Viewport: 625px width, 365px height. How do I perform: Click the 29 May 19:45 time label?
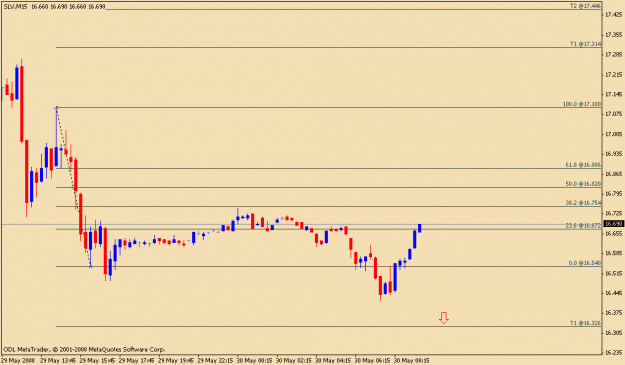[x=176, y=361]
